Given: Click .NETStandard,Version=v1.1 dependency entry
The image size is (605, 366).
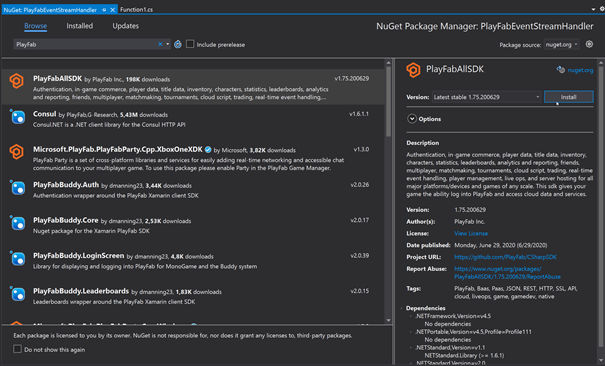Looking at the screenshot, I should [450, 347].
